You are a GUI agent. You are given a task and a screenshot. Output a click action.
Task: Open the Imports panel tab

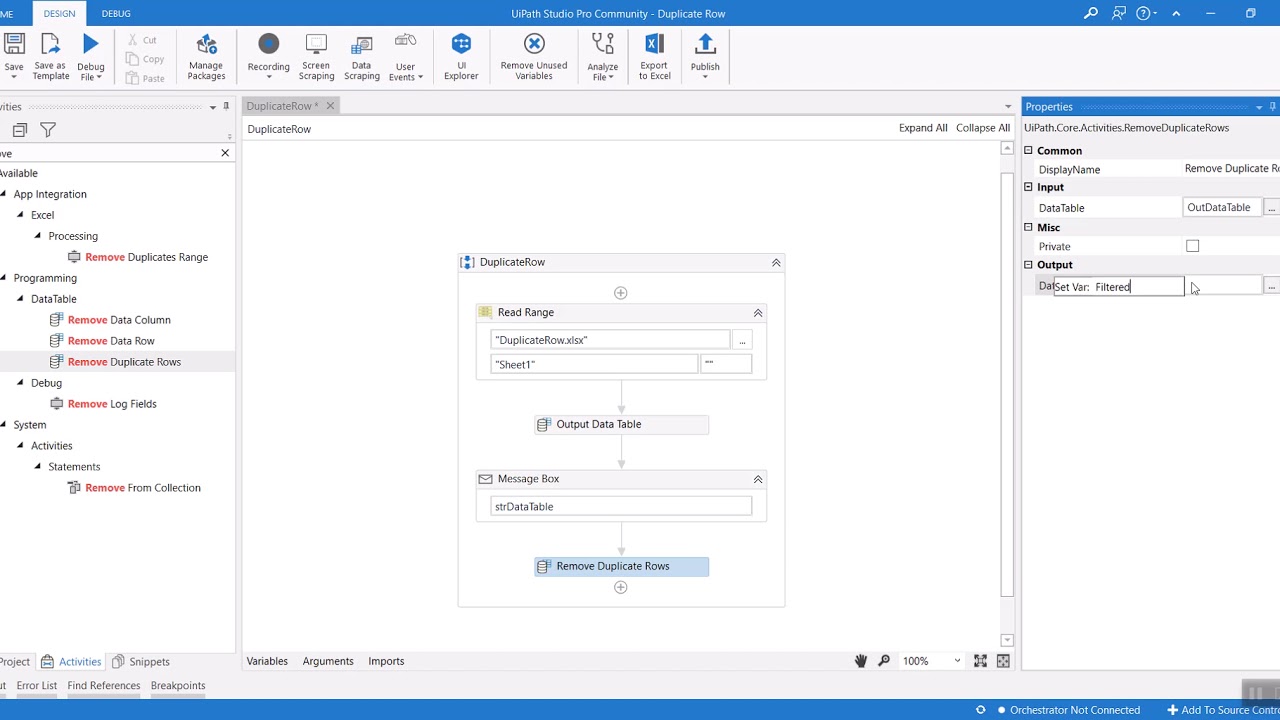[386, 661]
